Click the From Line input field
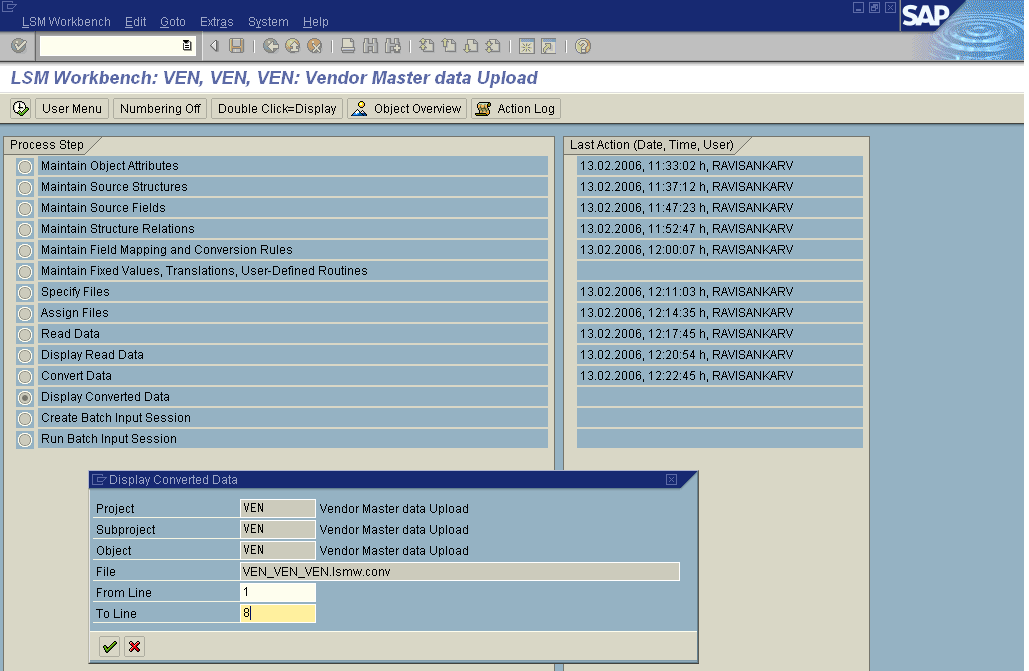 (278, 593)
